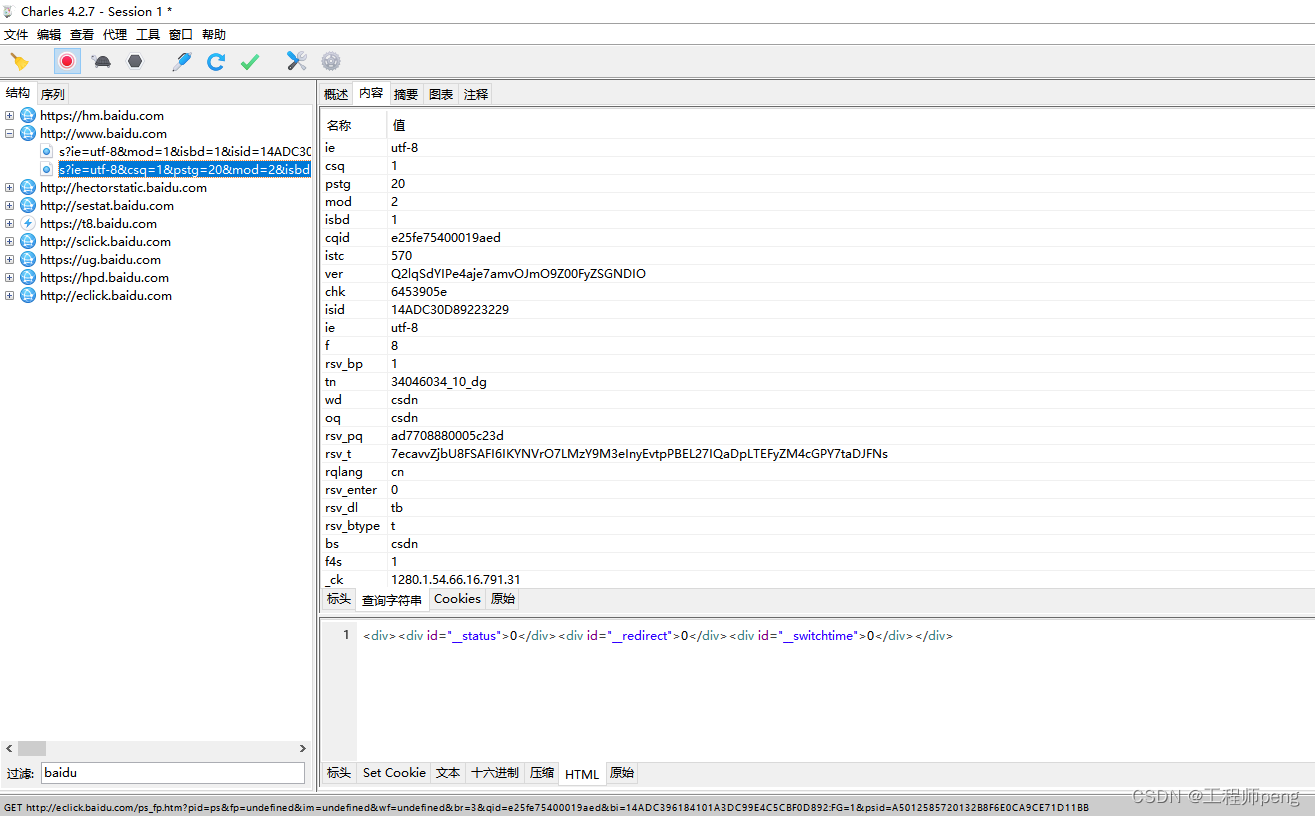The height and width of the screenshot is (816, 1315).
Task: Select request s?ie=utf-8&csq=1&pstg=20
Action: [185, 170]
